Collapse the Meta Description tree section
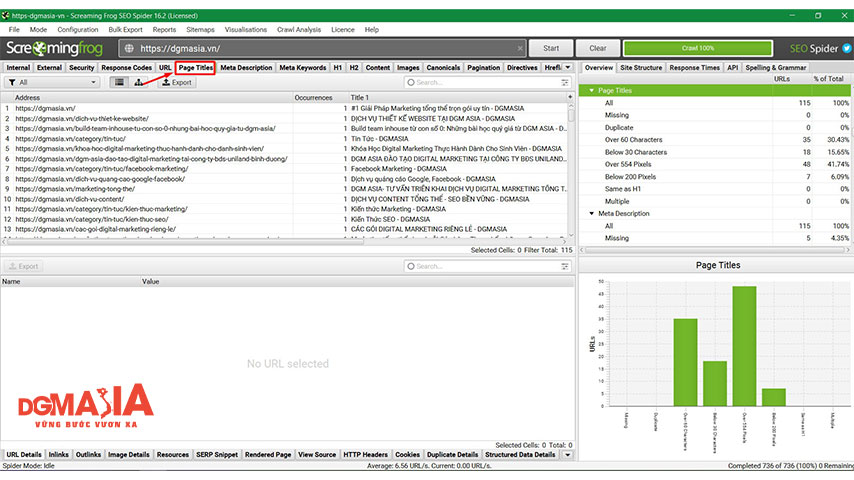The width and height of the screenshot is (854, 480). (x=591, y=214)
